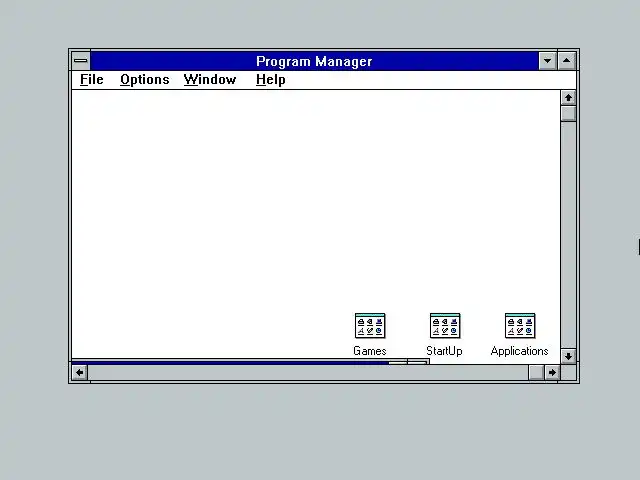
Task: Click the Applications label text
Action: 520,351
